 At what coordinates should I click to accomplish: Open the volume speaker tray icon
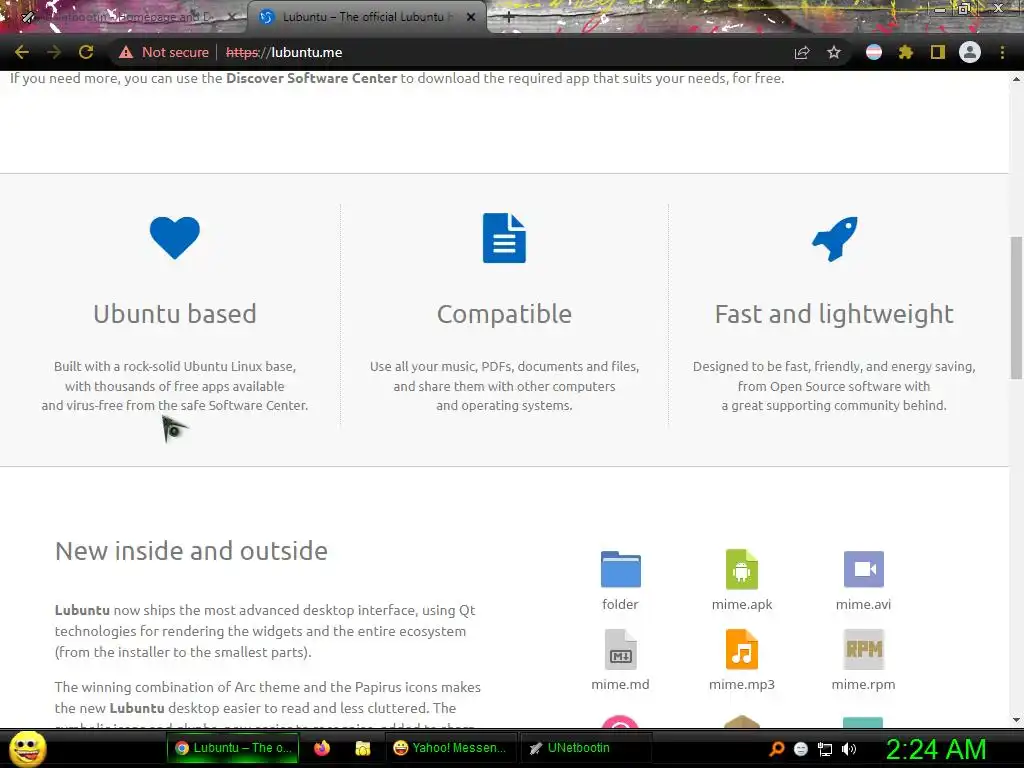pyautogui.click(x=849, y=749)
